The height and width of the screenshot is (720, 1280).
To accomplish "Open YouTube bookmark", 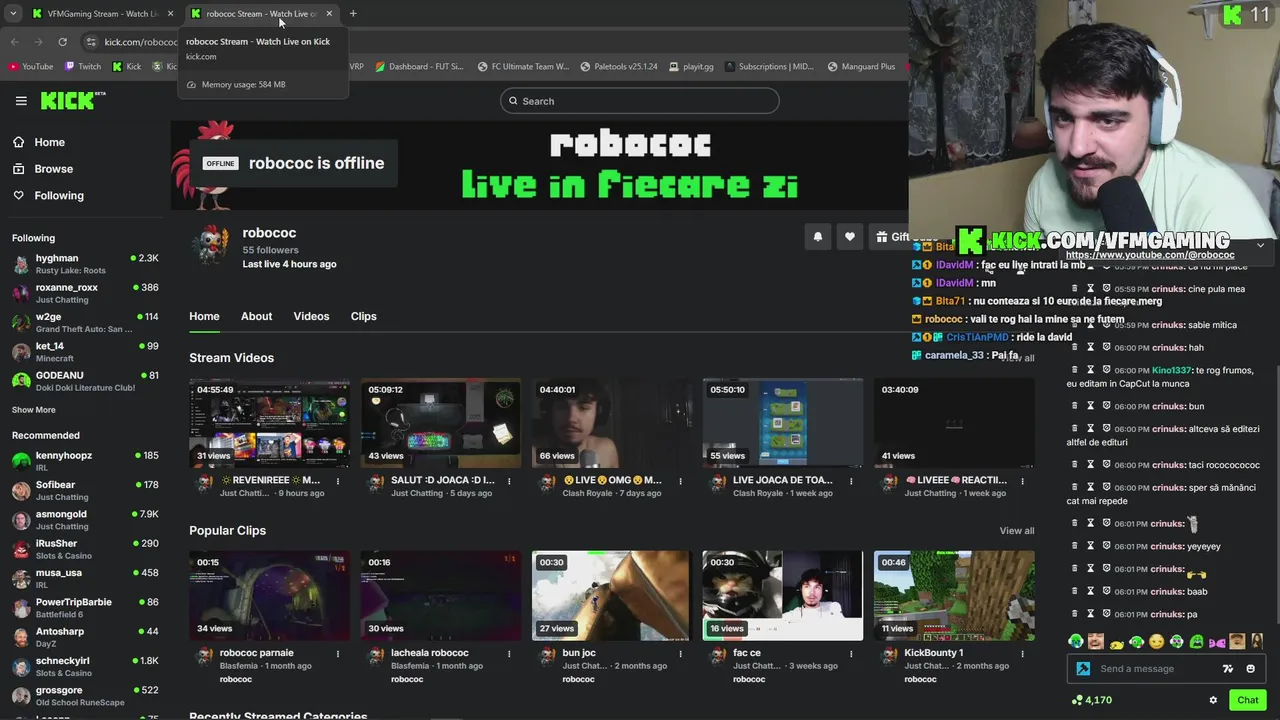I will coord(31,67).
